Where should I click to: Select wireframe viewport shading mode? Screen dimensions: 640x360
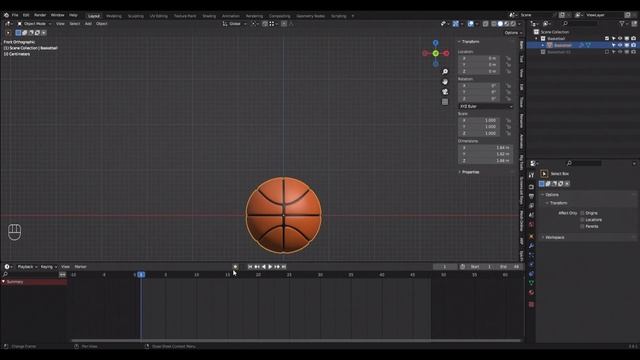point(494,24)
